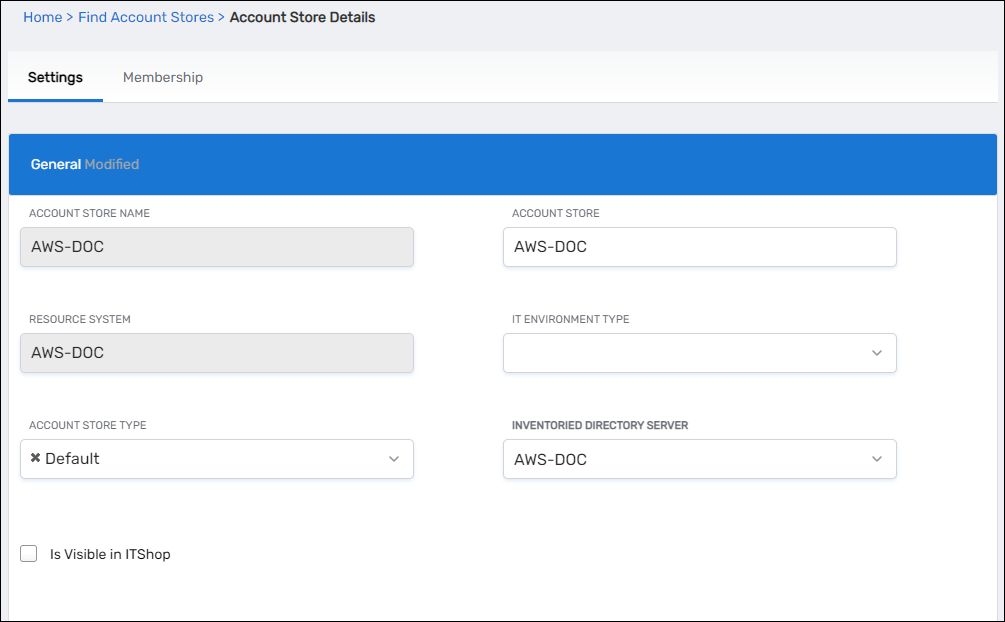The width and height of the screenshot is (1005, 622).
Task: Click the IT Environment Type chevron arrow
Action: 876,353
